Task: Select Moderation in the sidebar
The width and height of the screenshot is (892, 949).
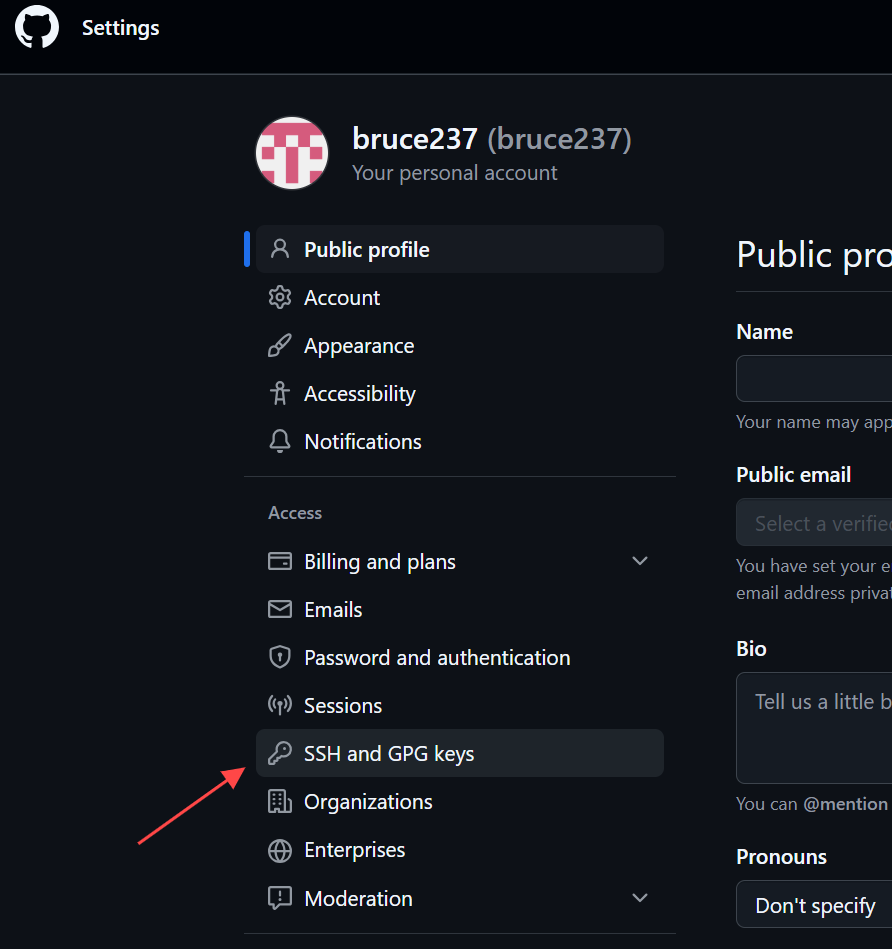Action: tap(460, 898)
